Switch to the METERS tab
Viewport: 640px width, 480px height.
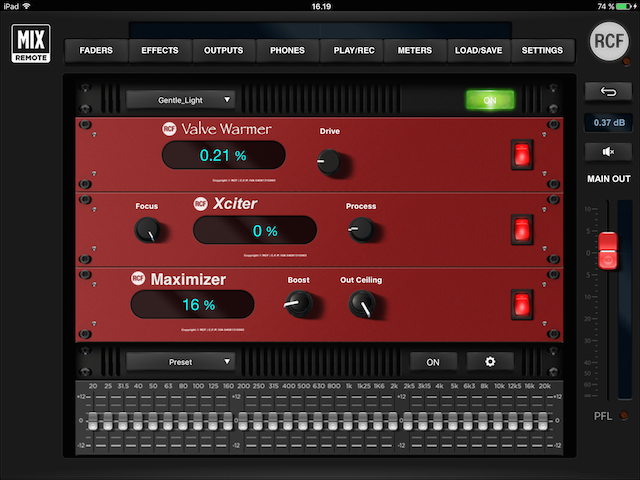click(x=415, y=51)
